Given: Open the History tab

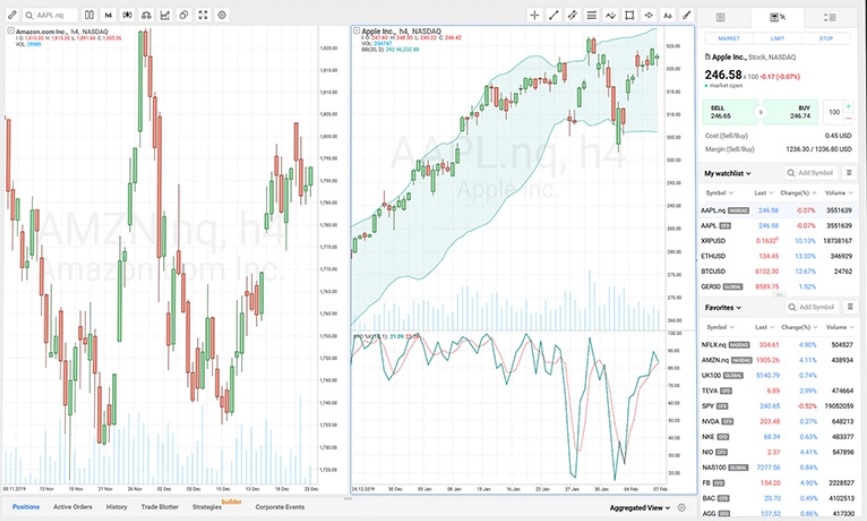Looking at the screenshot, I should click(116, 507).
